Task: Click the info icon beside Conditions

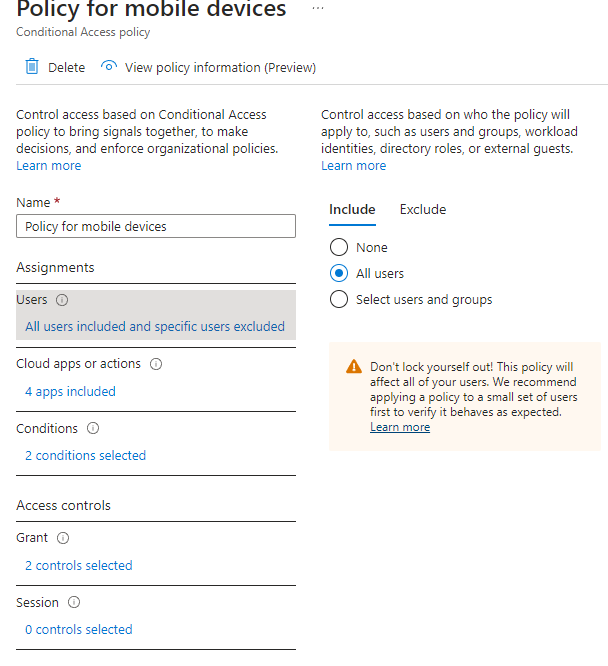Action: (x=93, y=428)
